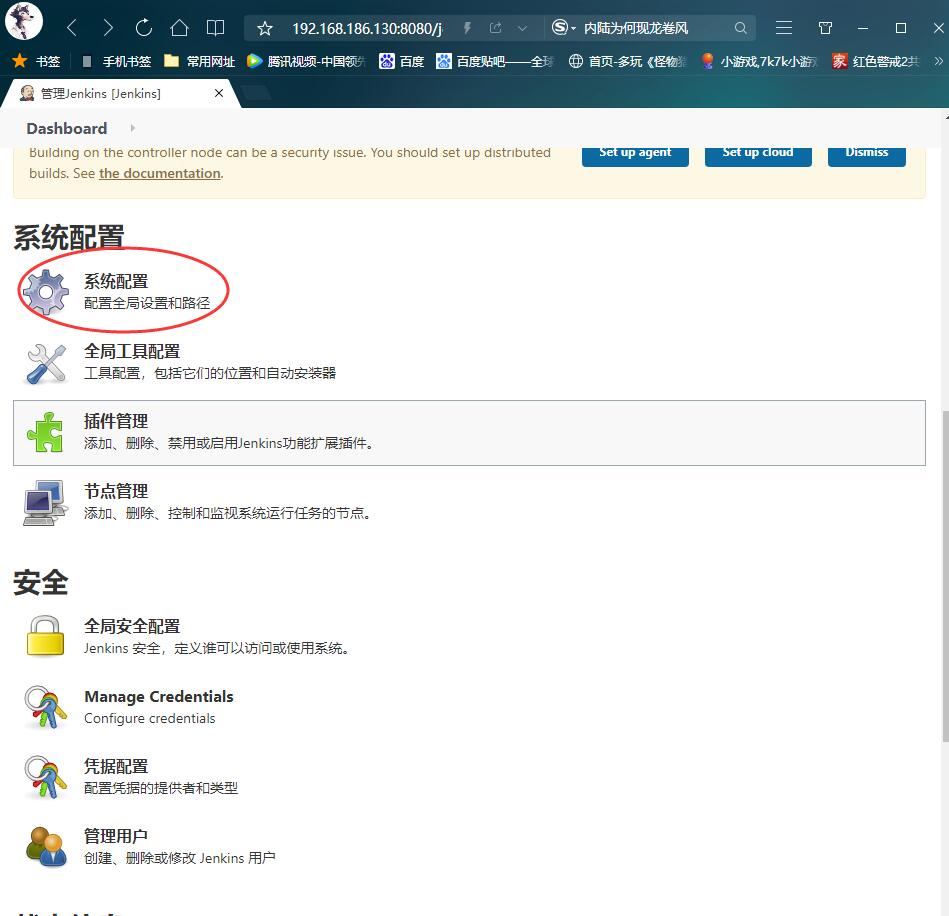Expand more bookmarks with double chevron
949x916 pixels.
(938, 61)
